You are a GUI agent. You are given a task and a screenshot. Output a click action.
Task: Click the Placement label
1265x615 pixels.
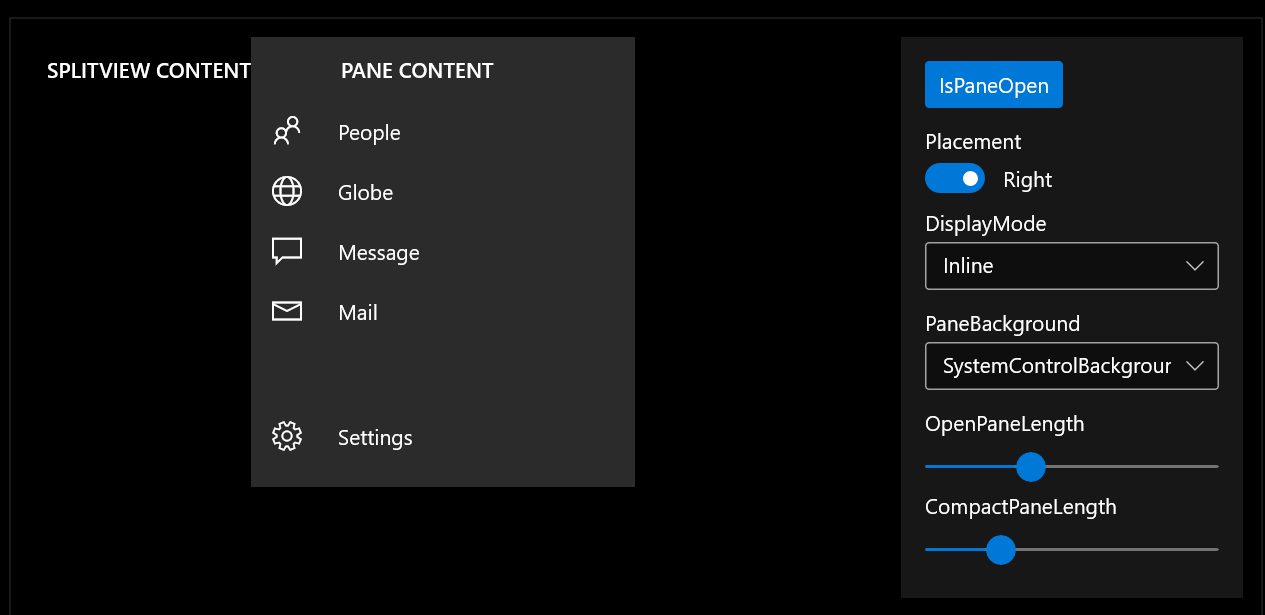973,141
